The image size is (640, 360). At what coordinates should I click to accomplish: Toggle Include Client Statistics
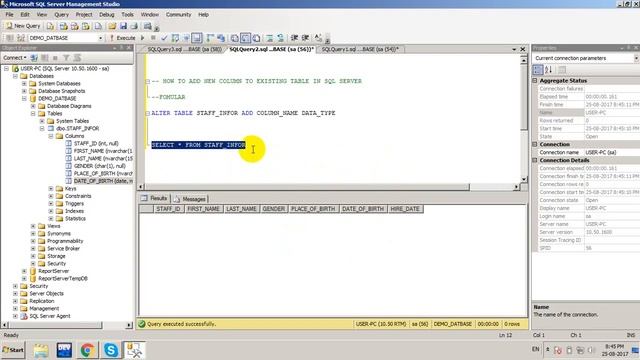(x=221, y=38)
